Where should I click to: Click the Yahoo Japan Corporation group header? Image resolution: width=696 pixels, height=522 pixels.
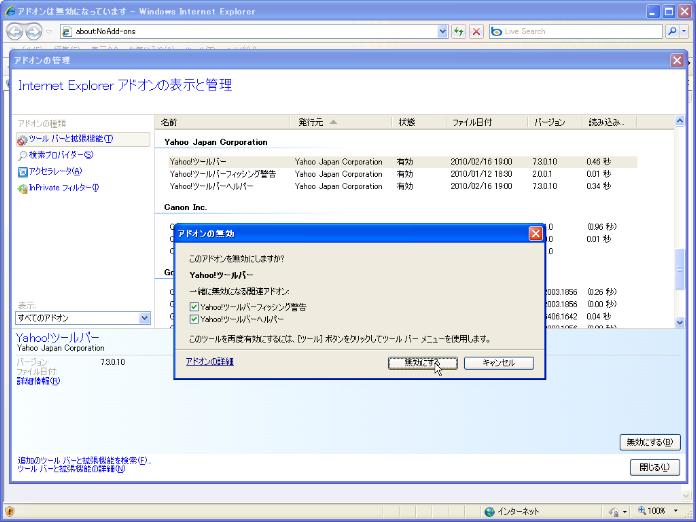[216, 142]
